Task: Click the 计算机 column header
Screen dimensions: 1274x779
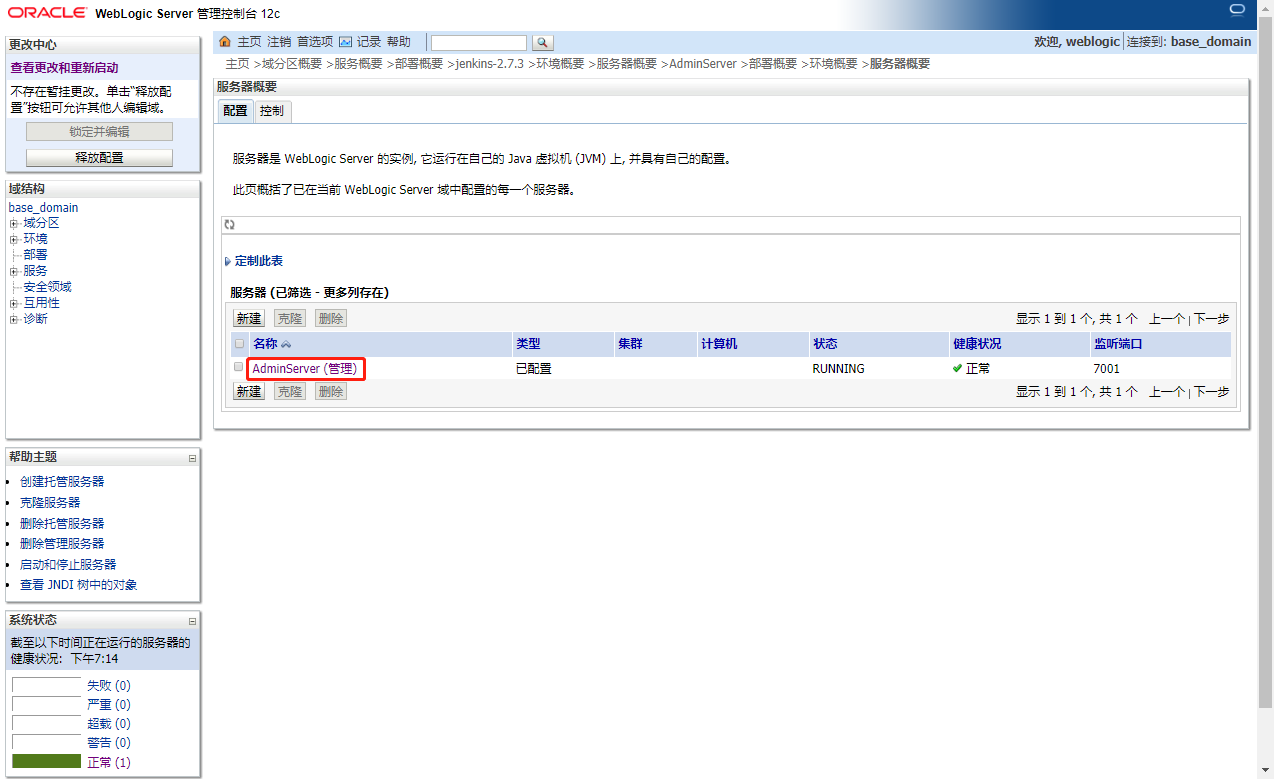Action: tap(719, 344)
